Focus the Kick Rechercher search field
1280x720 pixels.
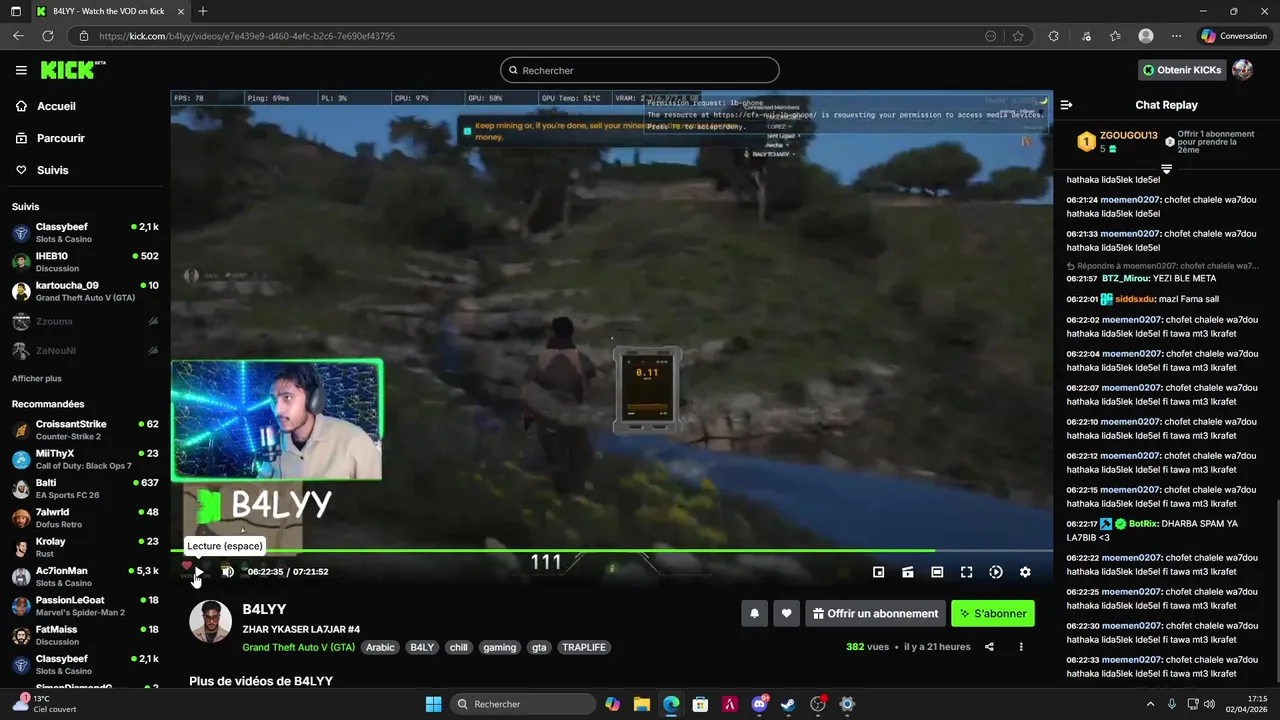point(640,70)
